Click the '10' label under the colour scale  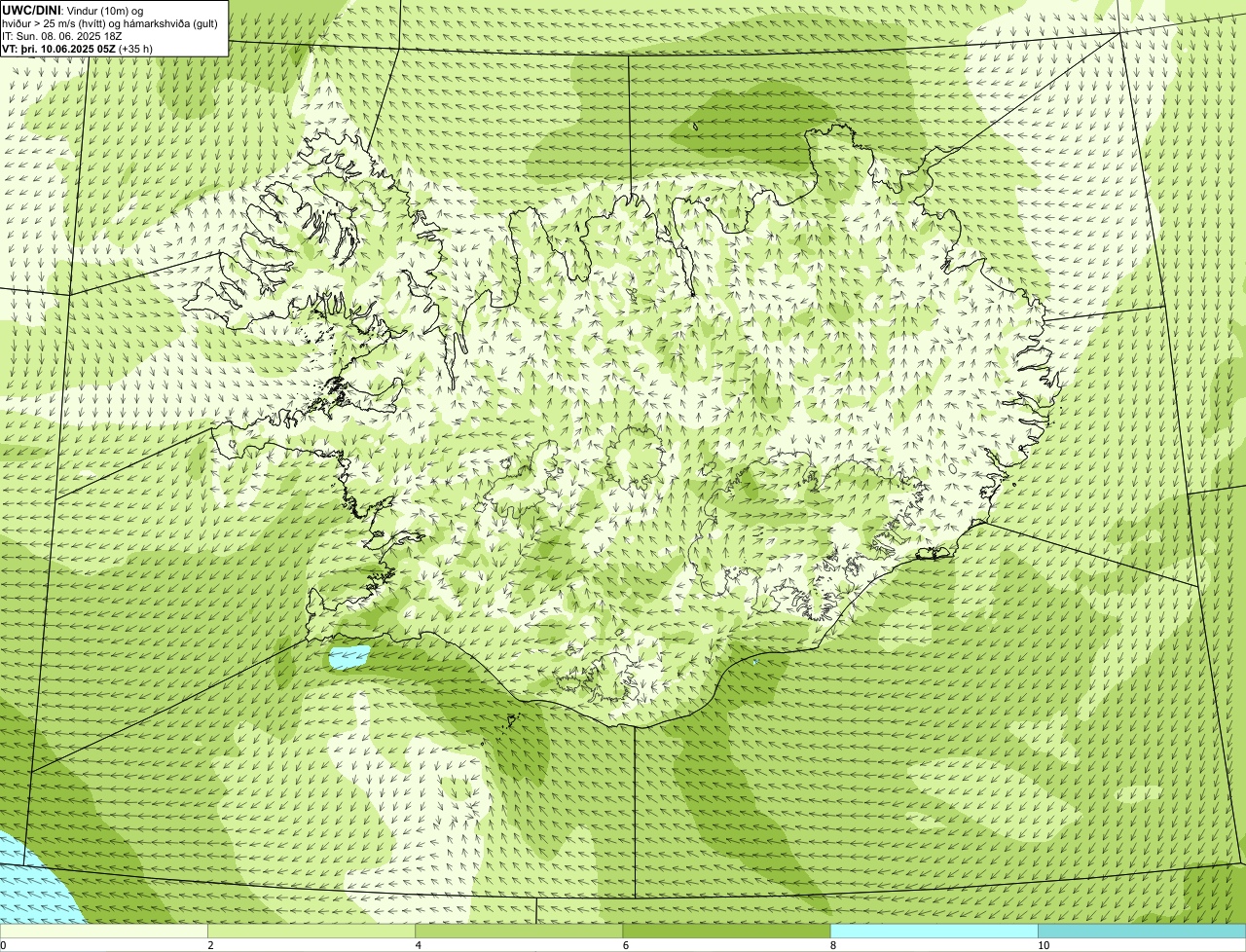tap(1044, 945)
